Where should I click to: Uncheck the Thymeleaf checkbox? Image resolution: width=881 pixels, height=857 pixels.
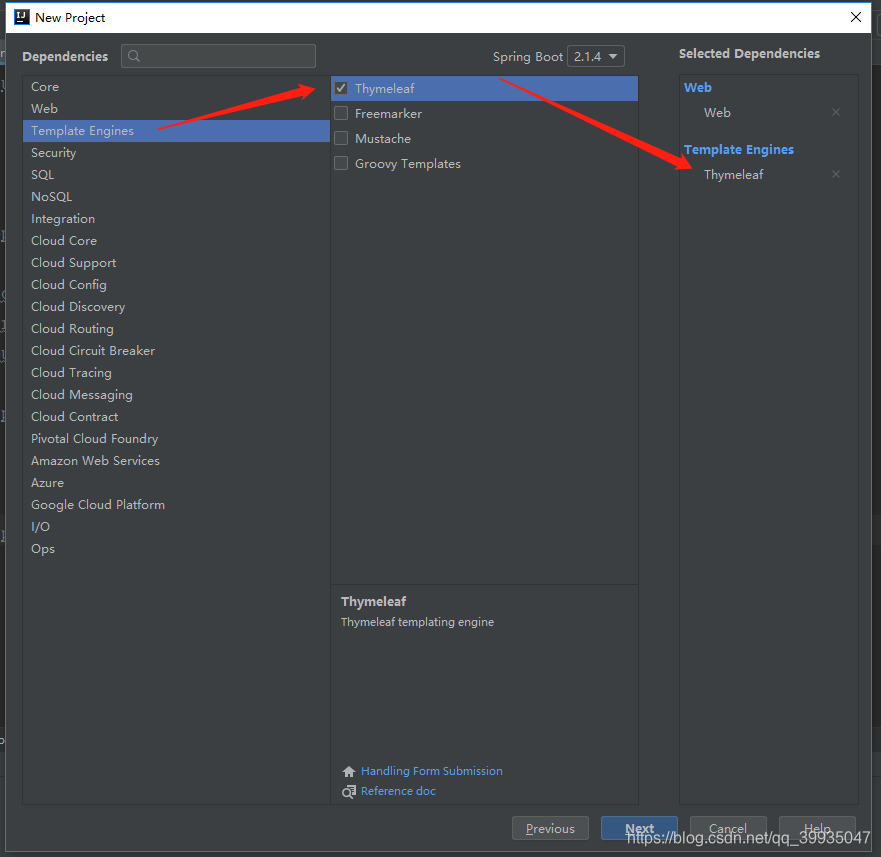click(x=341, y=88)
